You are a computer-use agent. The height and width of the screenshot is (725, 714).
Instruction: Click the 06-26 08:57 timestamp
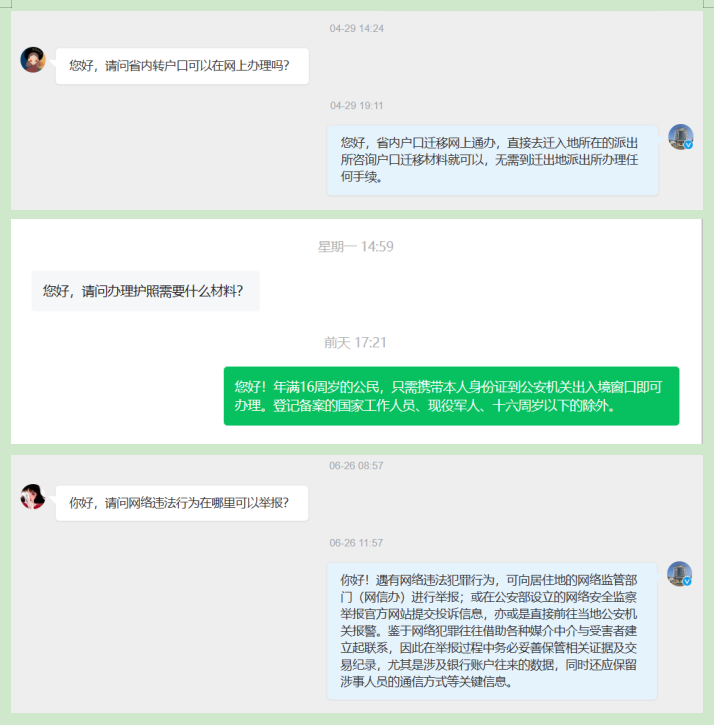(356, 466)
